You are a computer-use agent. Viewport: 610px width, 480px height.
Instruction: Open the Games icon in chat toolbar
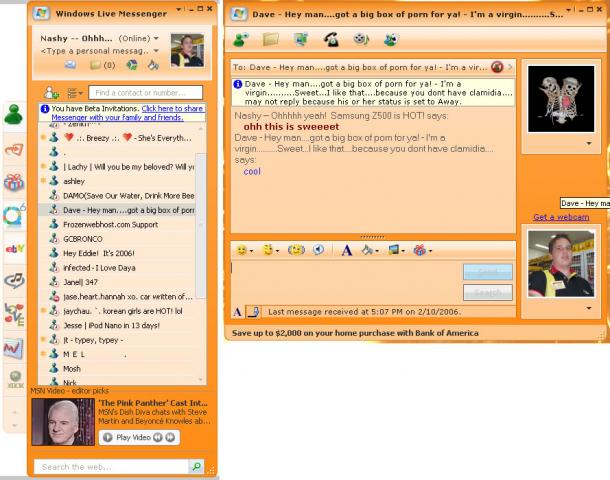pos(391,39)
